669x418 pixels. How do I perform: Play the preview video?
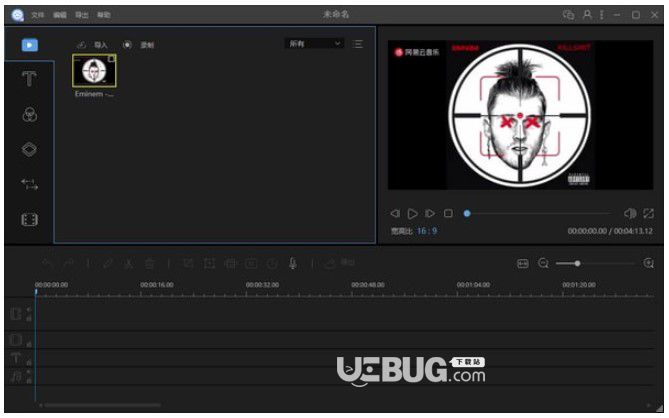pyautogui.click(x=413, y=213)
